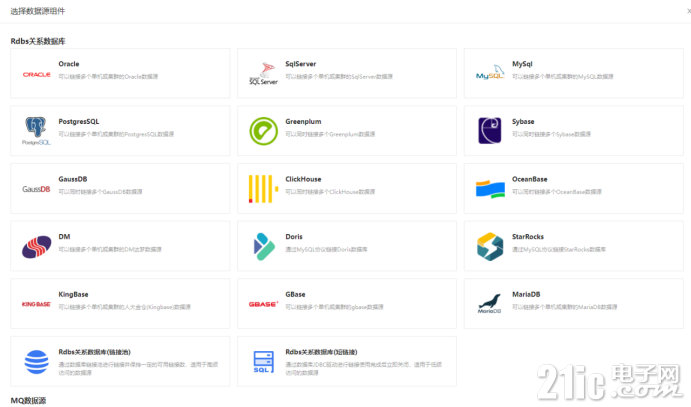Pick the OceanBase card title
691x407 pixels.
530,179
